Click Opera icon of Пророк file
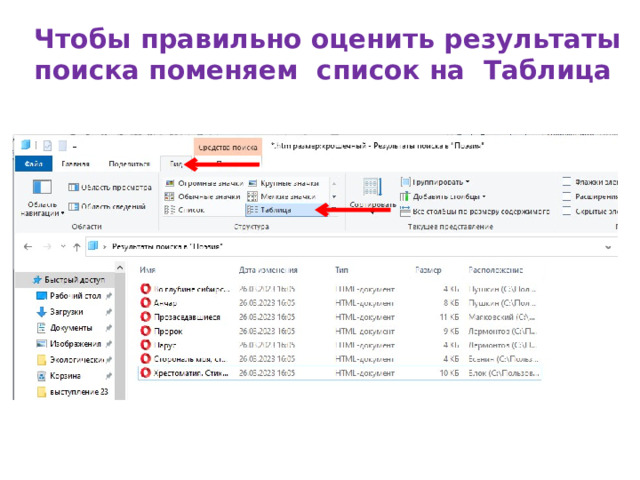 pyautogui.click(x=145, y=331)
